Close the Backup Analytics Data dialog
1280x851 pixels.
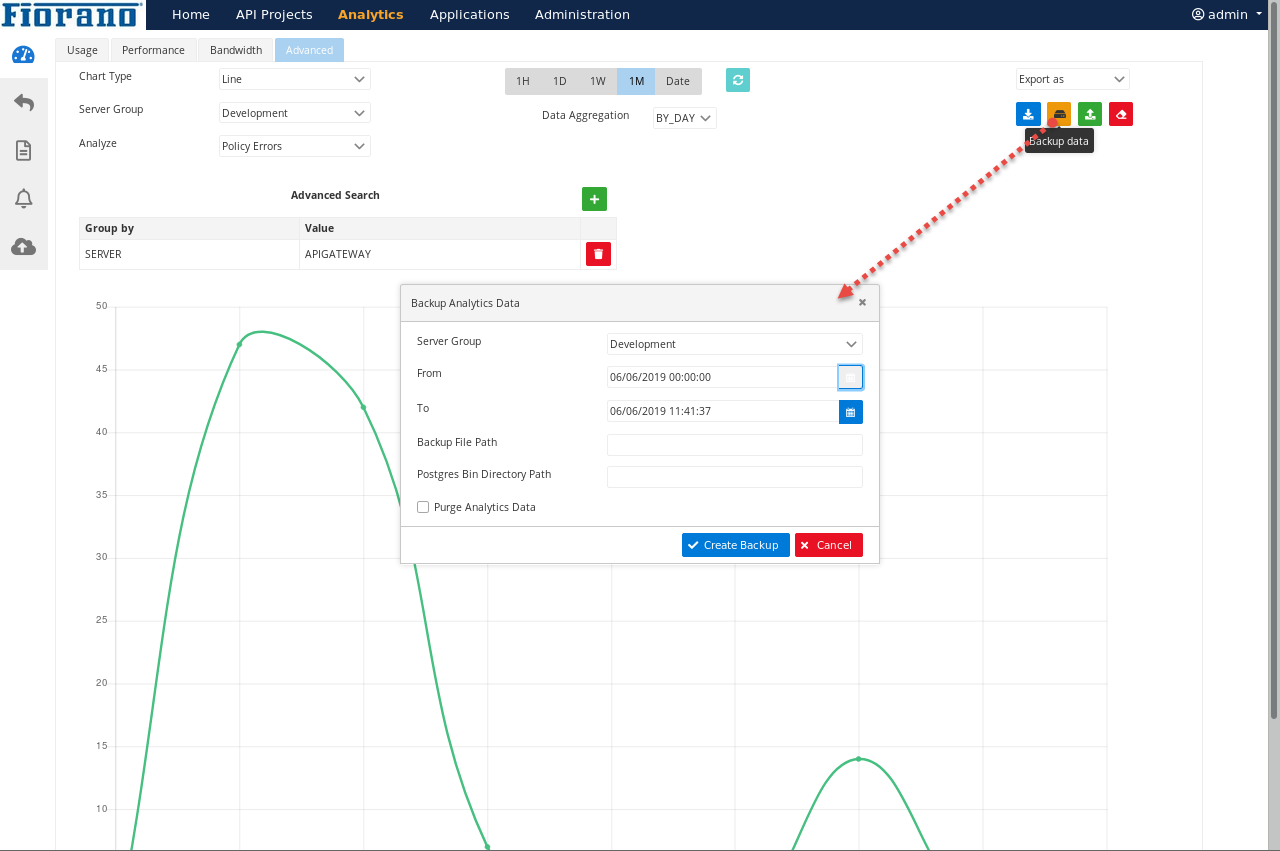pos(862,302)
